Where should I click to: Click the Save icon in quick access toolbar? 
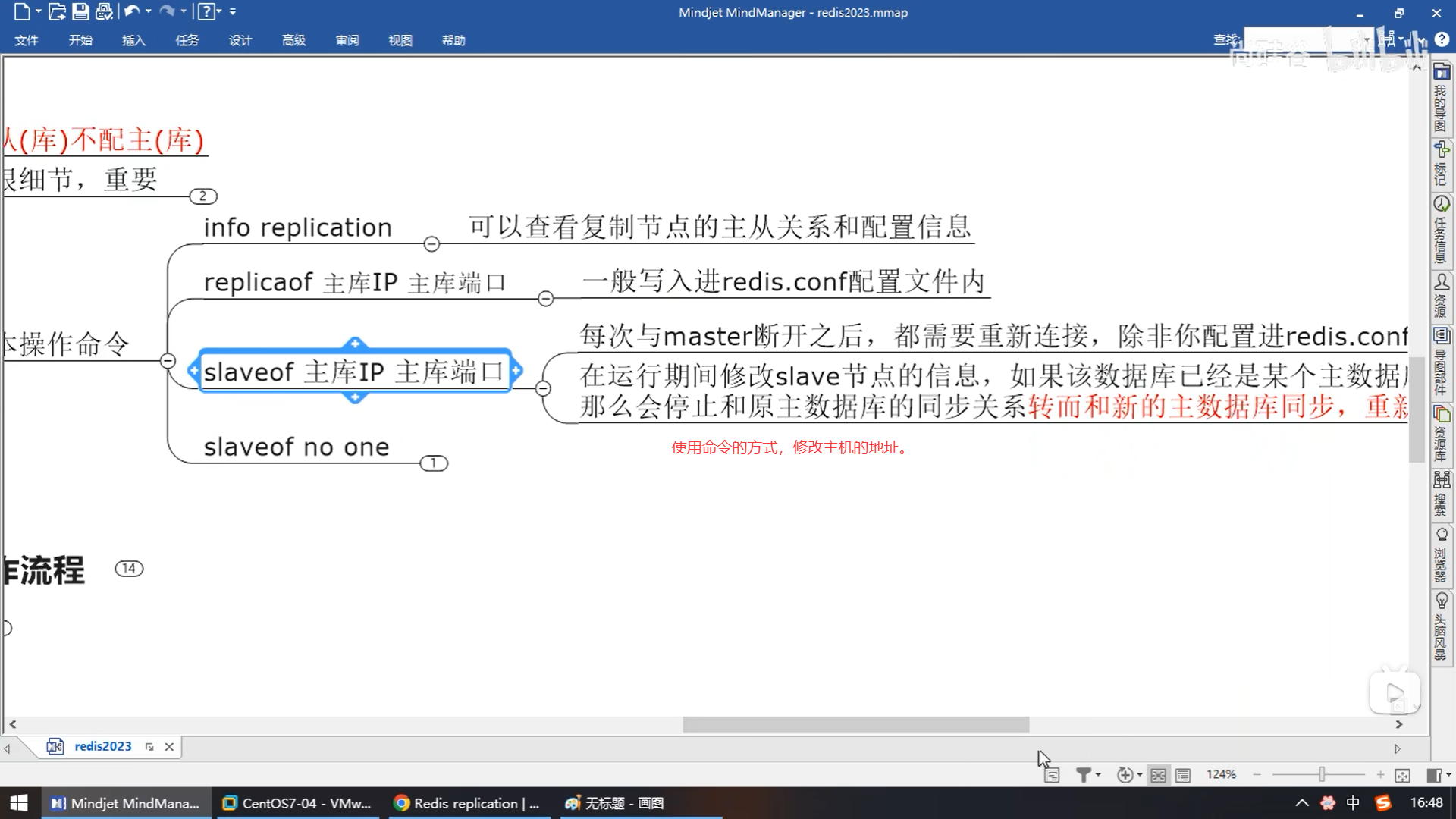[x=80, y=11]
